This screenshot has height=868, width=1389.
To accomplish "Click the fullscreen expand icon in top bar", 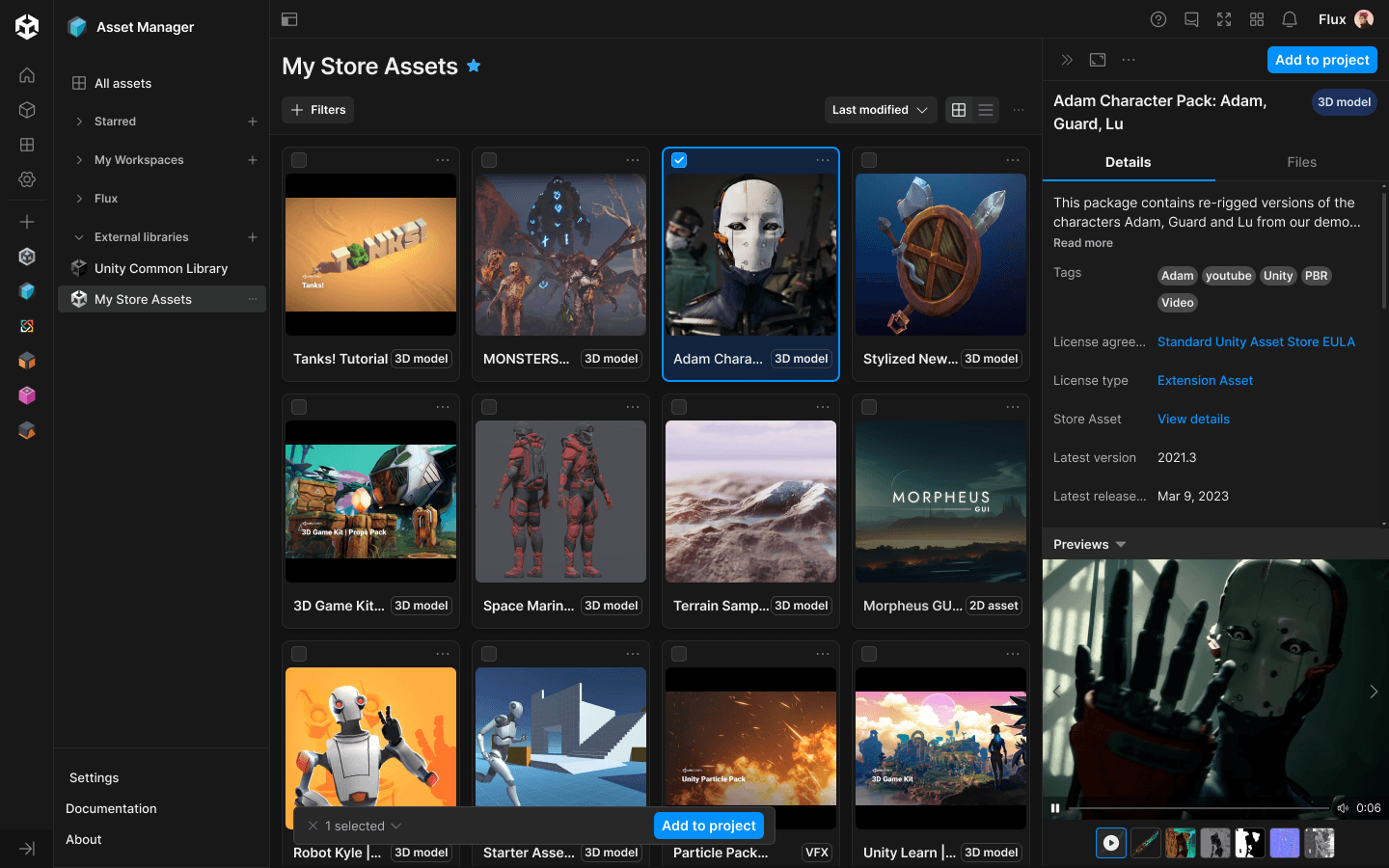I will [1224, 18].
